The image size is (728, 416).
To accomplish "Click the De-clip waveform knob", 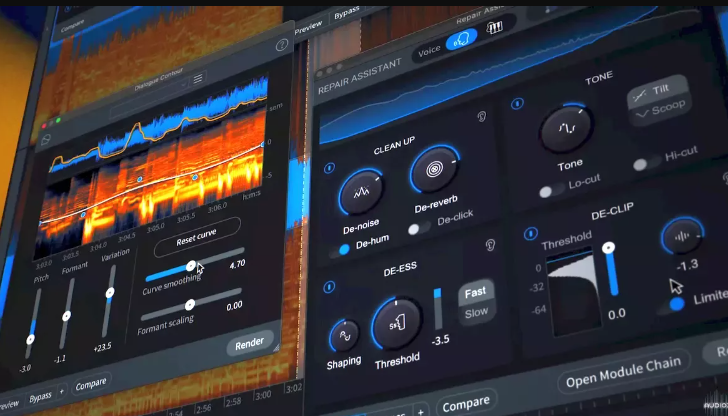I will pyautogui.click(x=682, y=236).
